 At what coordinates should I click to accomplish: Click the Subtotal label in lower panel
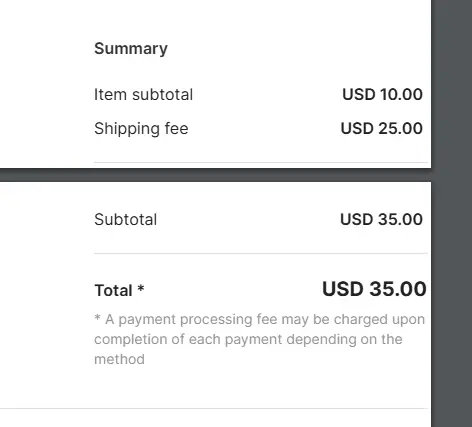click(126, 220)
